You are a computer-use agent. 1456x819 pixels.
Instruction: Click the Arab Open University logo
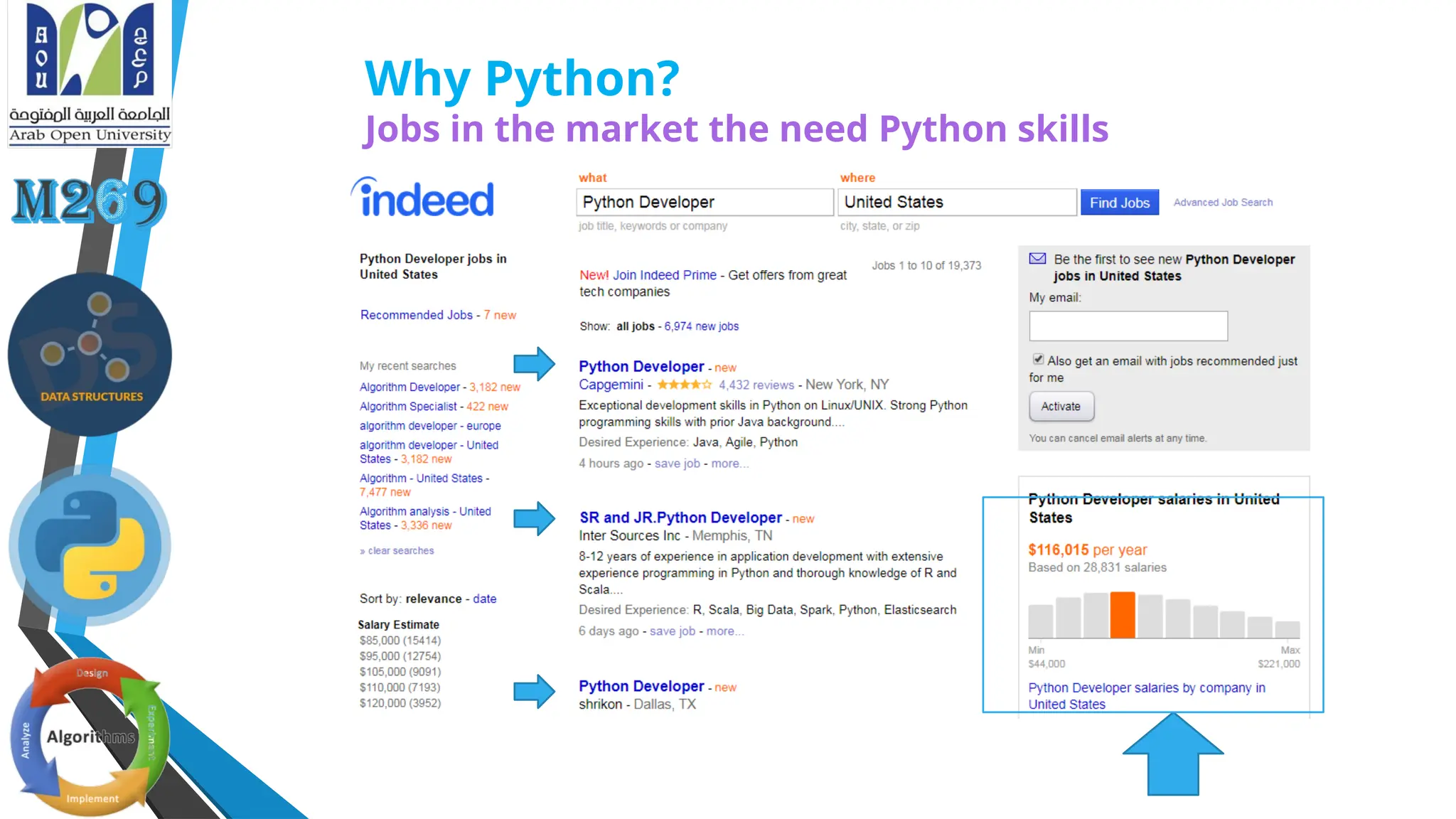[x=90, y=73]
